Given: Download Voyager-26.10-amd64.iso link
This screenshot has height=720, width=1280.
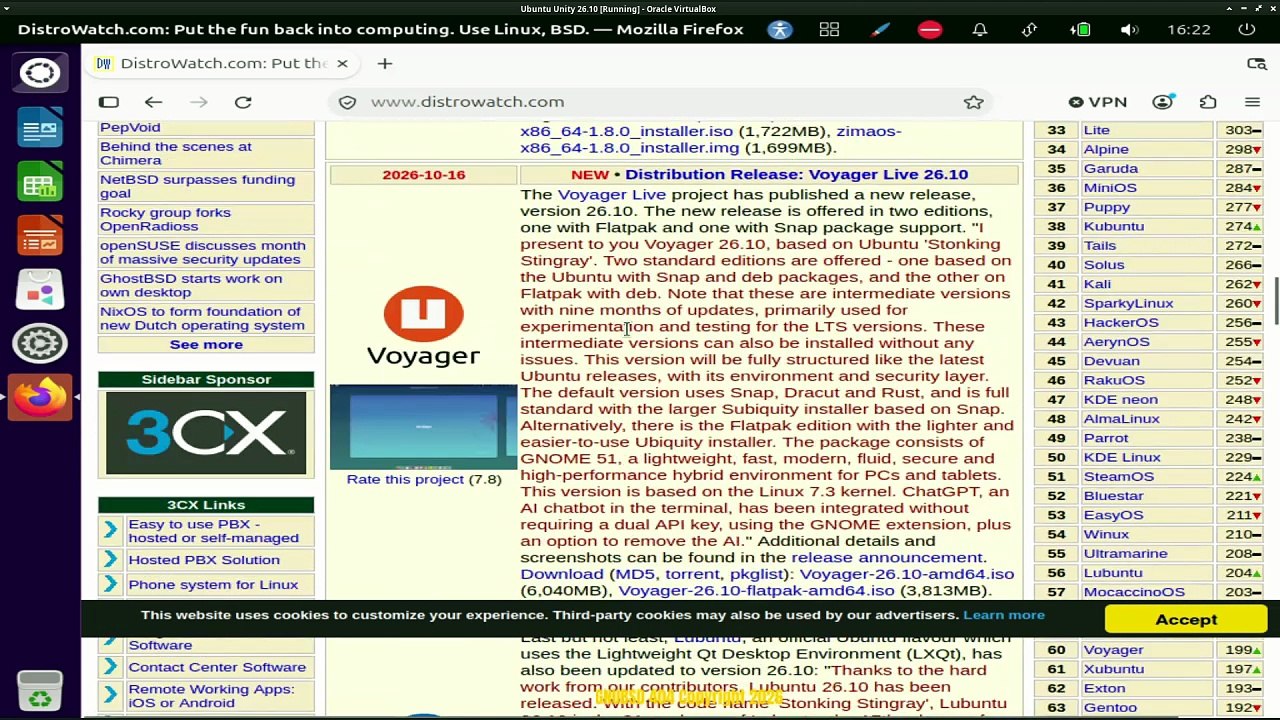Looking at the screenshot, I should coord(906,574).
